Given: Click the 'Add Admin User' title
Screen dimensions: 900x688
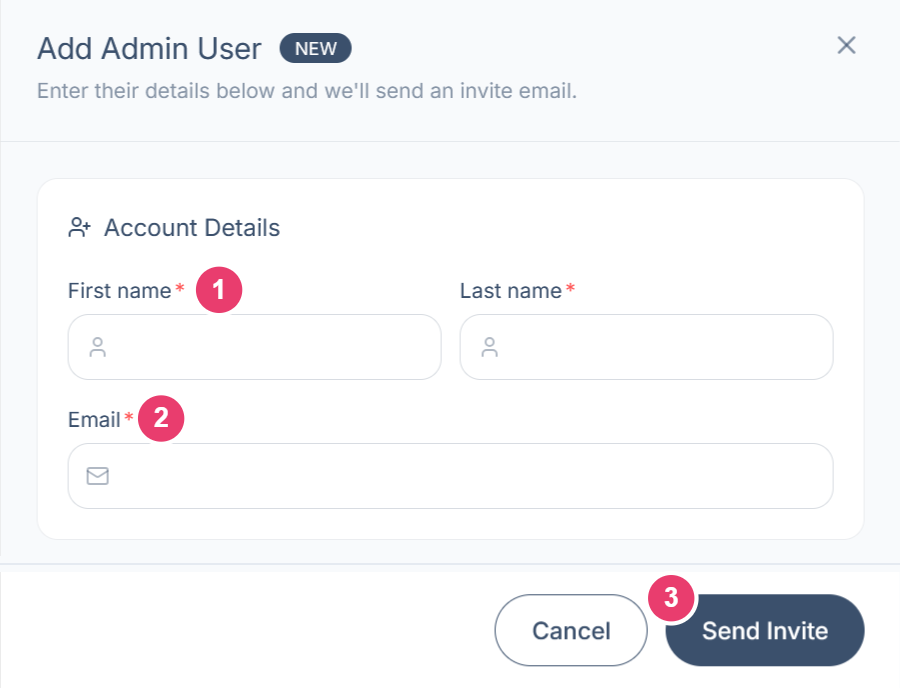Looking at the screenshot, I should (x=149, y=48).
